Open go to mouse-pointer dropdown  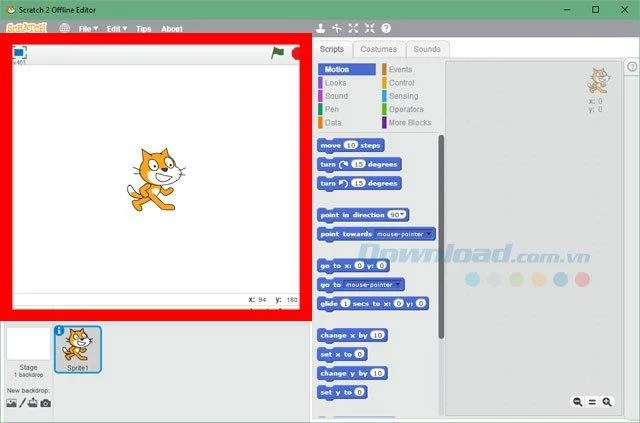click(x=373, y=285)
